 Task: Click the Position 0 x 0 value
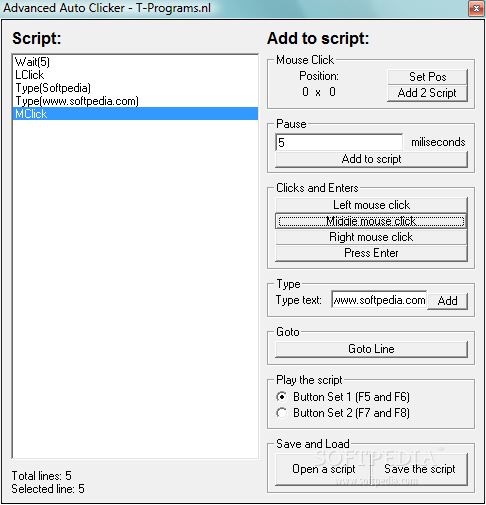(x=319, y=92)
